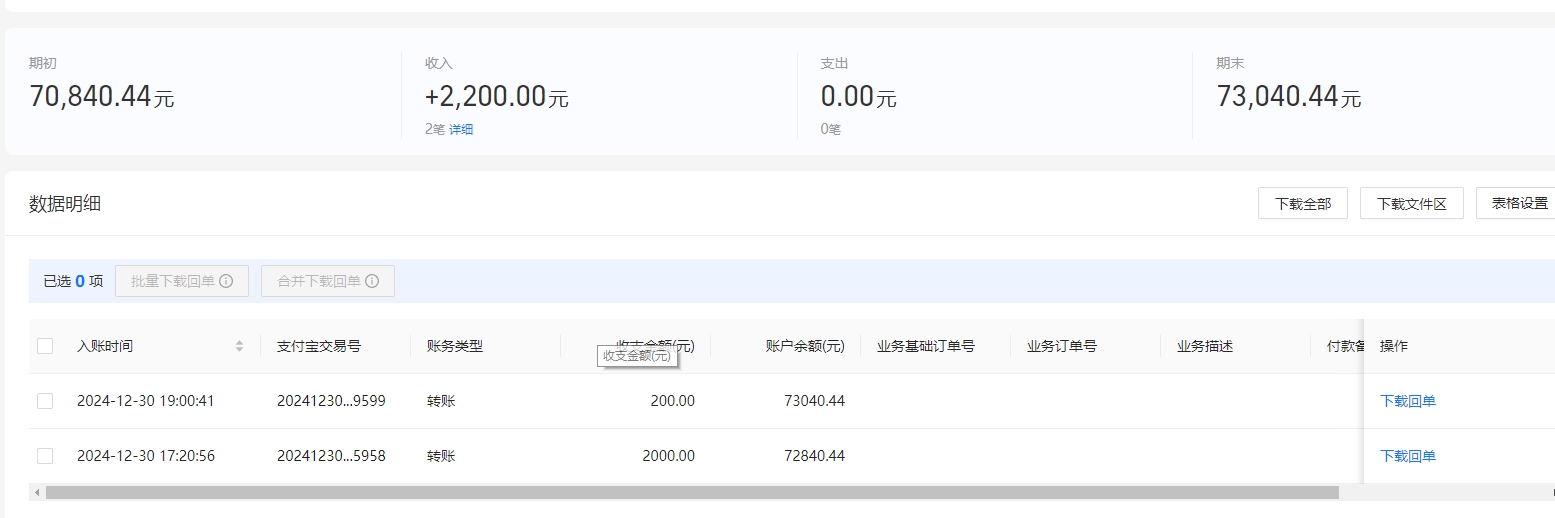Click the 期末 amount 73,040.44元
Screen dimensions: 1555x518
(x=1289, y=97)
